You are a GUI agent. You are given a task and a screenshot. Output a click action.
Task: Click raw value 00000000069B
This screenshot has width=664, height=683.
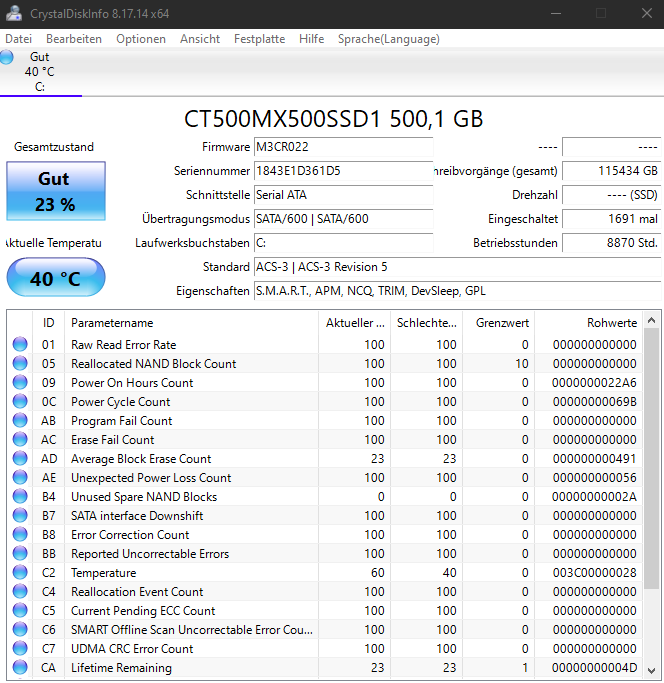click(x=594, y=402)
